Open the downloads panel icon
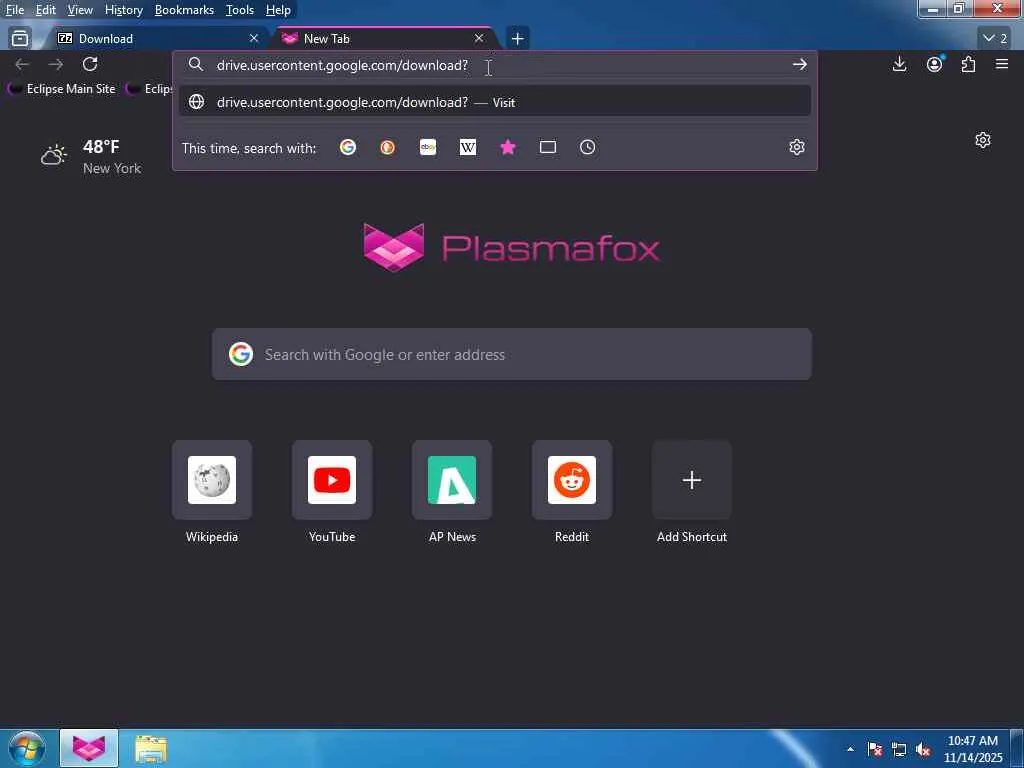This screenshot has width=1024, height=768. [899, 64]
